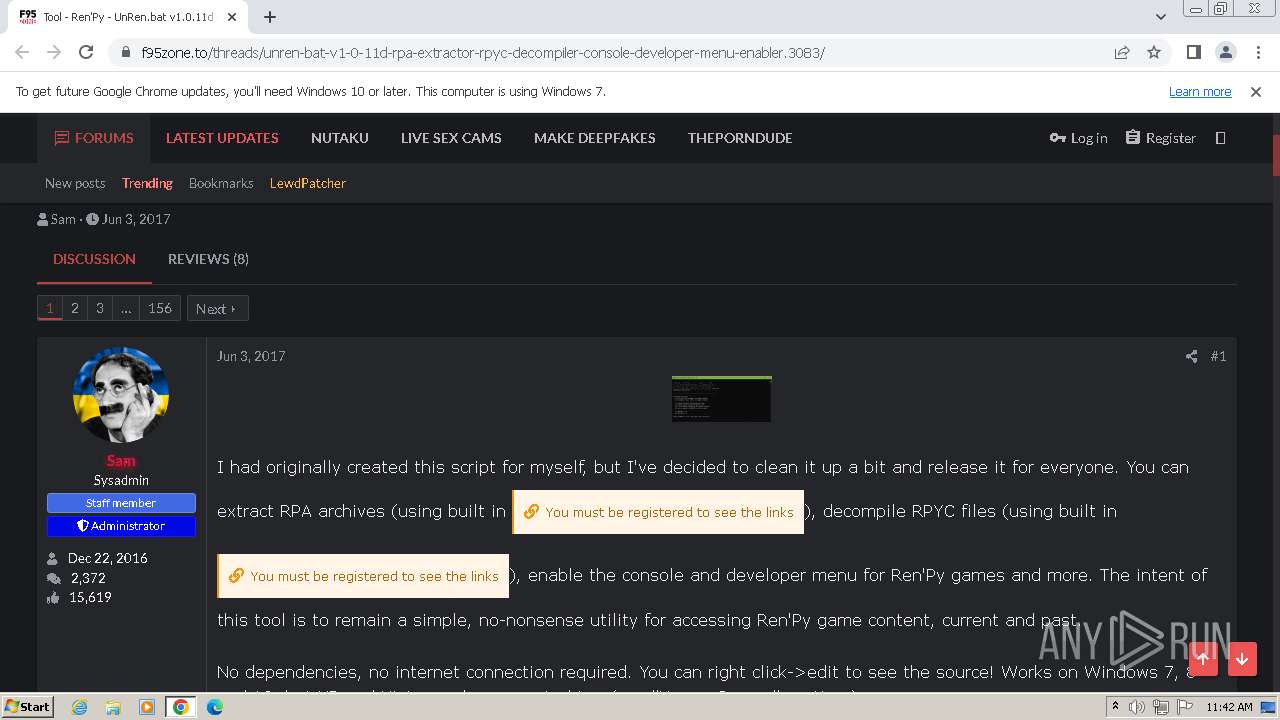Open Chrome three-dot menu
The width and height of the screenshot is (1280, 720).
(1257, 52)
